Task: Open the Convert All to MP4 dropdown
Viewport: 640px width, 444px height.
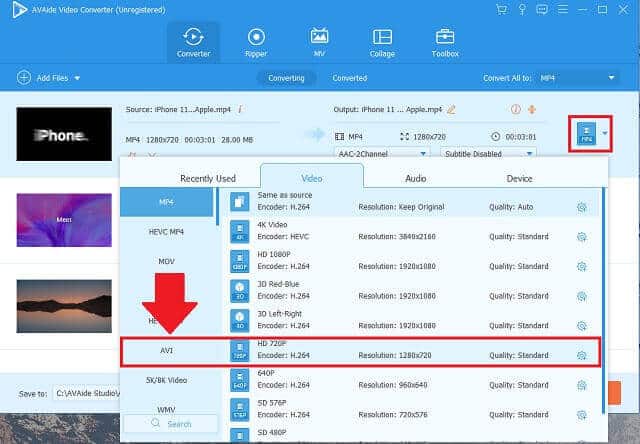Action: pyautogui.click(x=577, y=78)
